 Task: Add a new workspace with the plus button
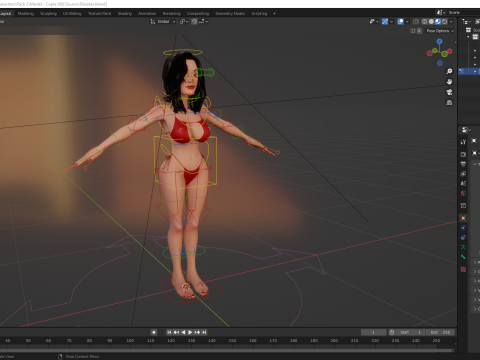[274, 13]
